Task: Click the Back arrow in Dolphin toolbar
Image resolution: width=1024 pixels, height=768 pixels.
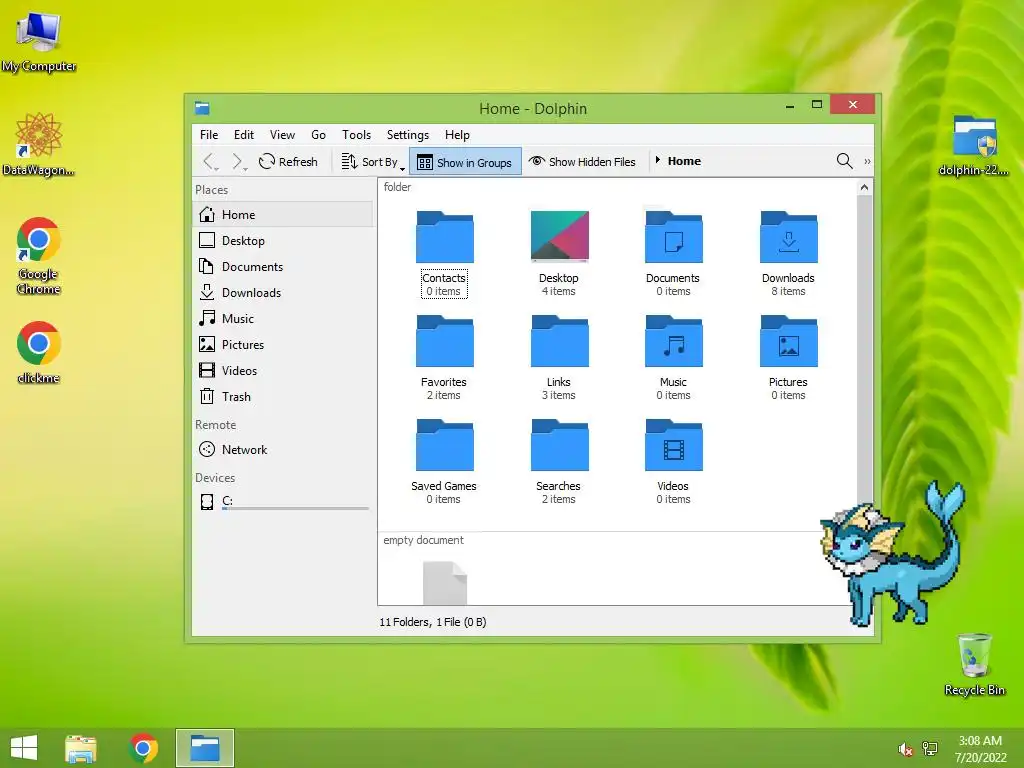Action: tap(210, 161)
